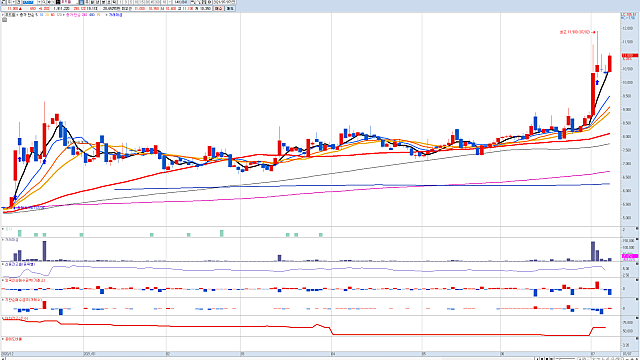
Task: Switch chart to weekly period button
Action: [x=87, y=2]
